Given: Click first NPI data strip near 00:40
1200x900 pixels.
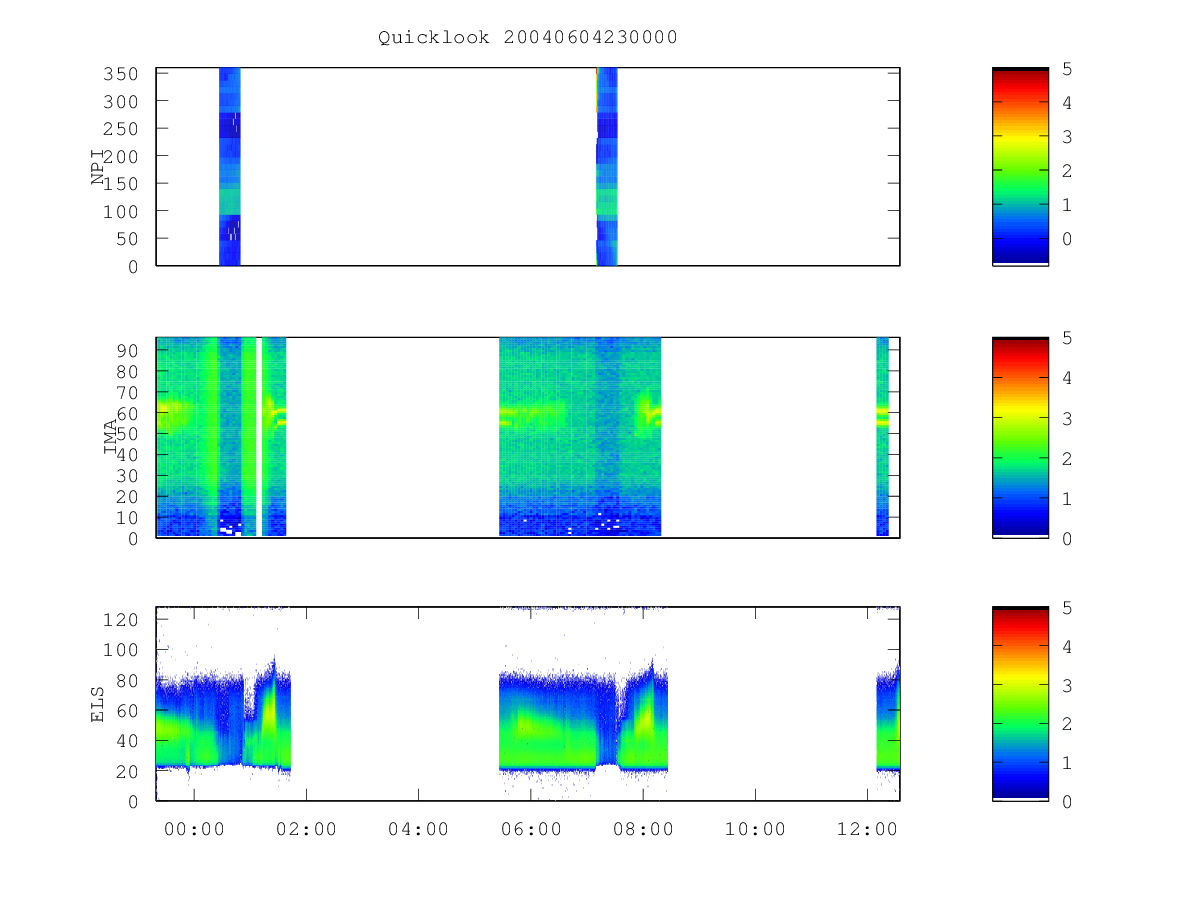Looking at the screenshot, I should click(x=230, y=166).
